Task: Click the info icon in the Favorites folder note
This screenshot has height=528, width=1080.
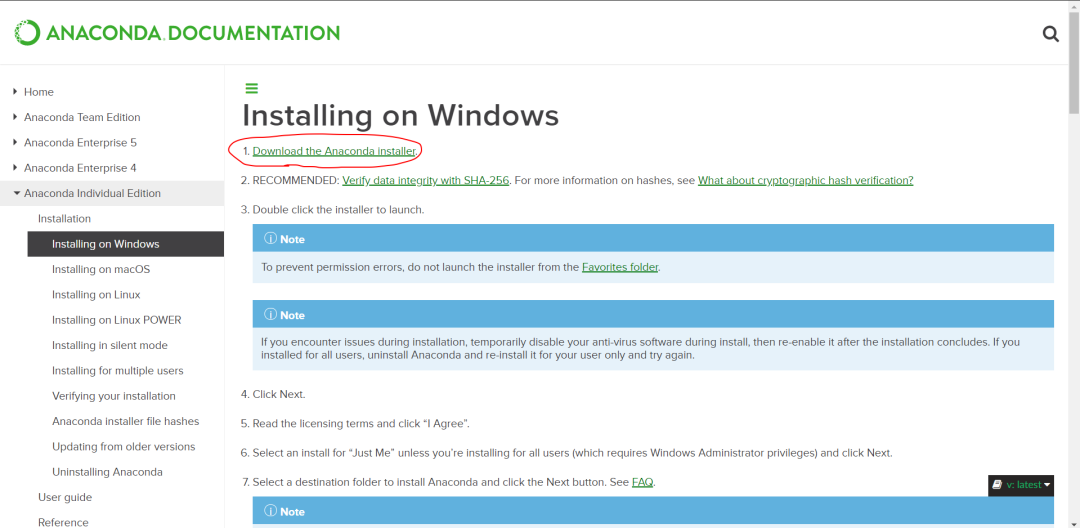Action: (x=270, y=239)
